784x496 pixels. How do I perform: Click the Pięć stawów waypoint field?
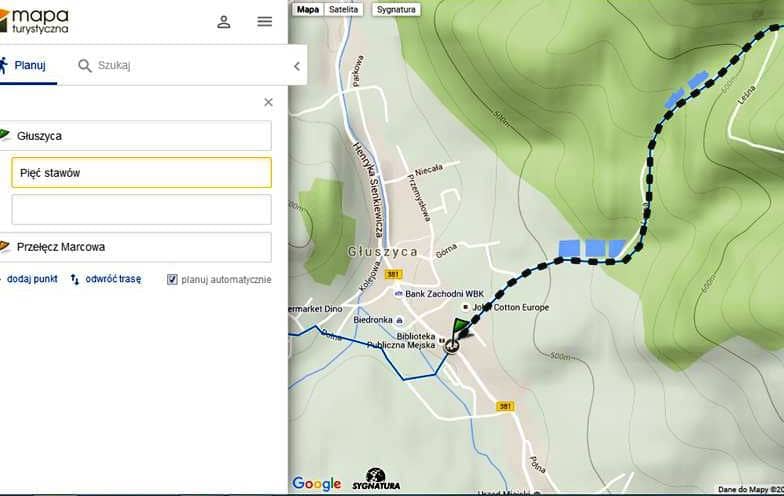140,173
